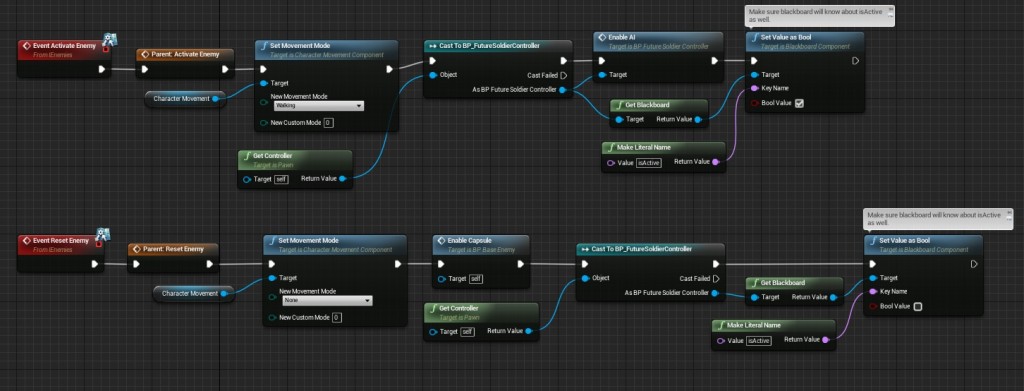
Task: Click override badge icon on Event Activate Enemy
Action: 110,40
